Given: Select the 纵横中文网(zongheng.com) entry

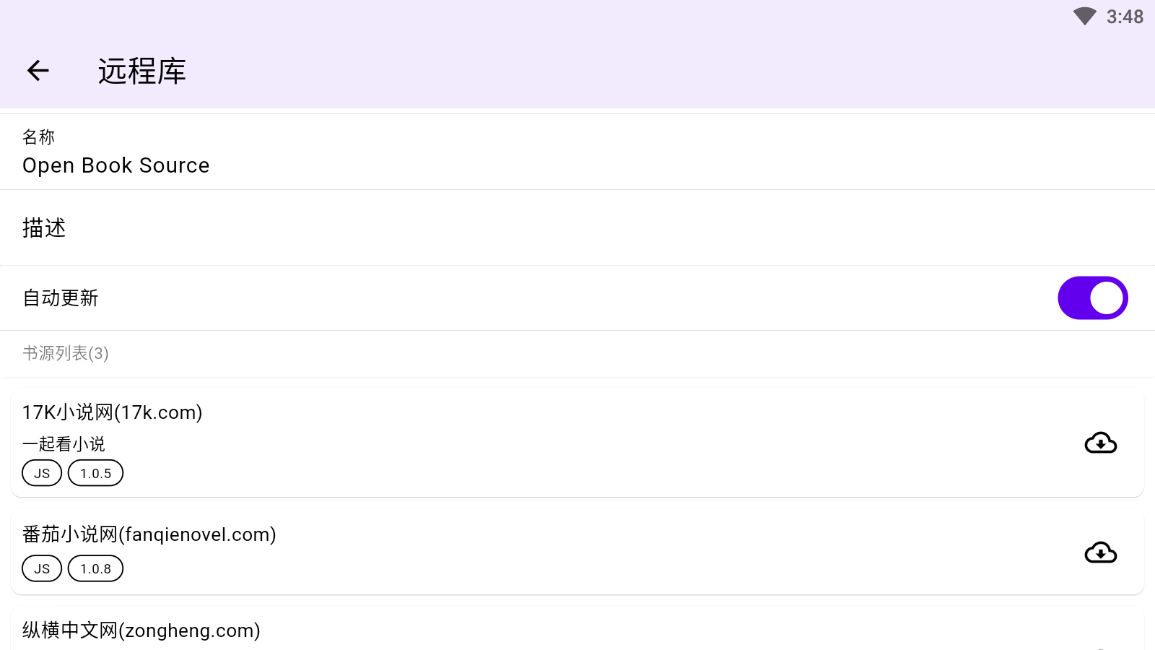Looking at the screenshot, I should click(x=141, y=631).
